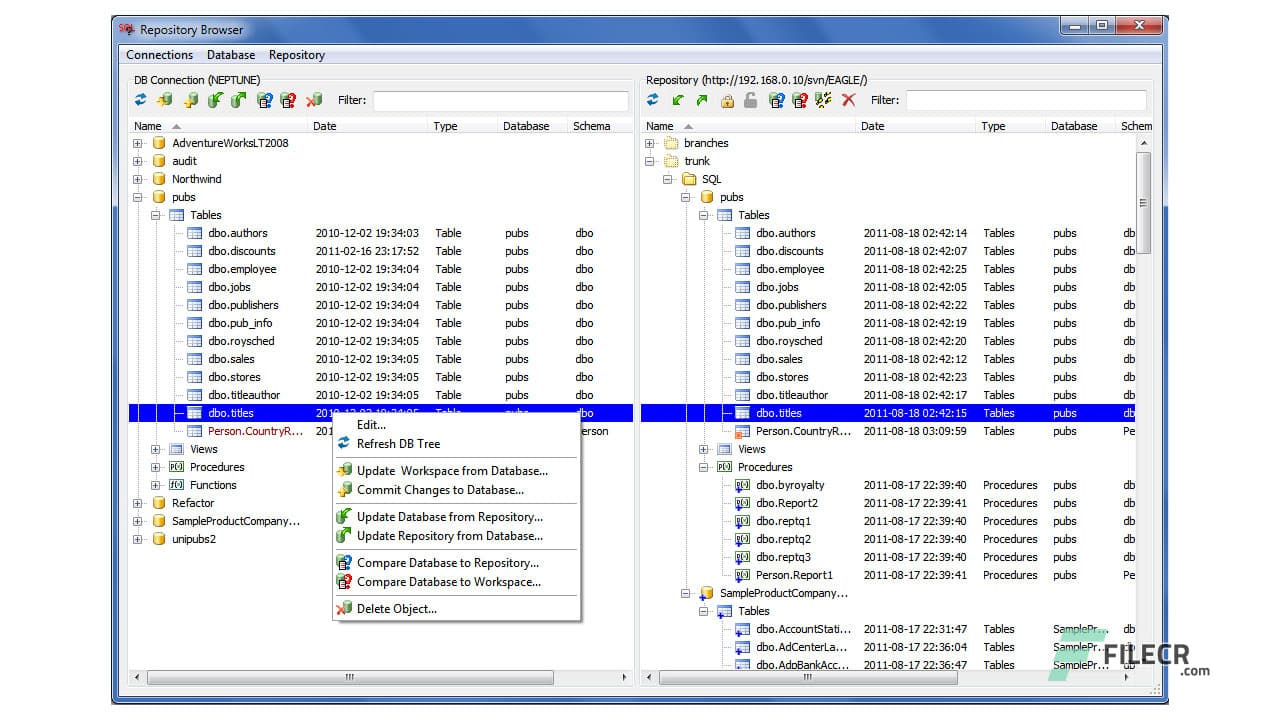Viewport: 1280px width, 720px height.
Task: Select the Lock icon in the Repository toolbar
Action: (728, 100)
